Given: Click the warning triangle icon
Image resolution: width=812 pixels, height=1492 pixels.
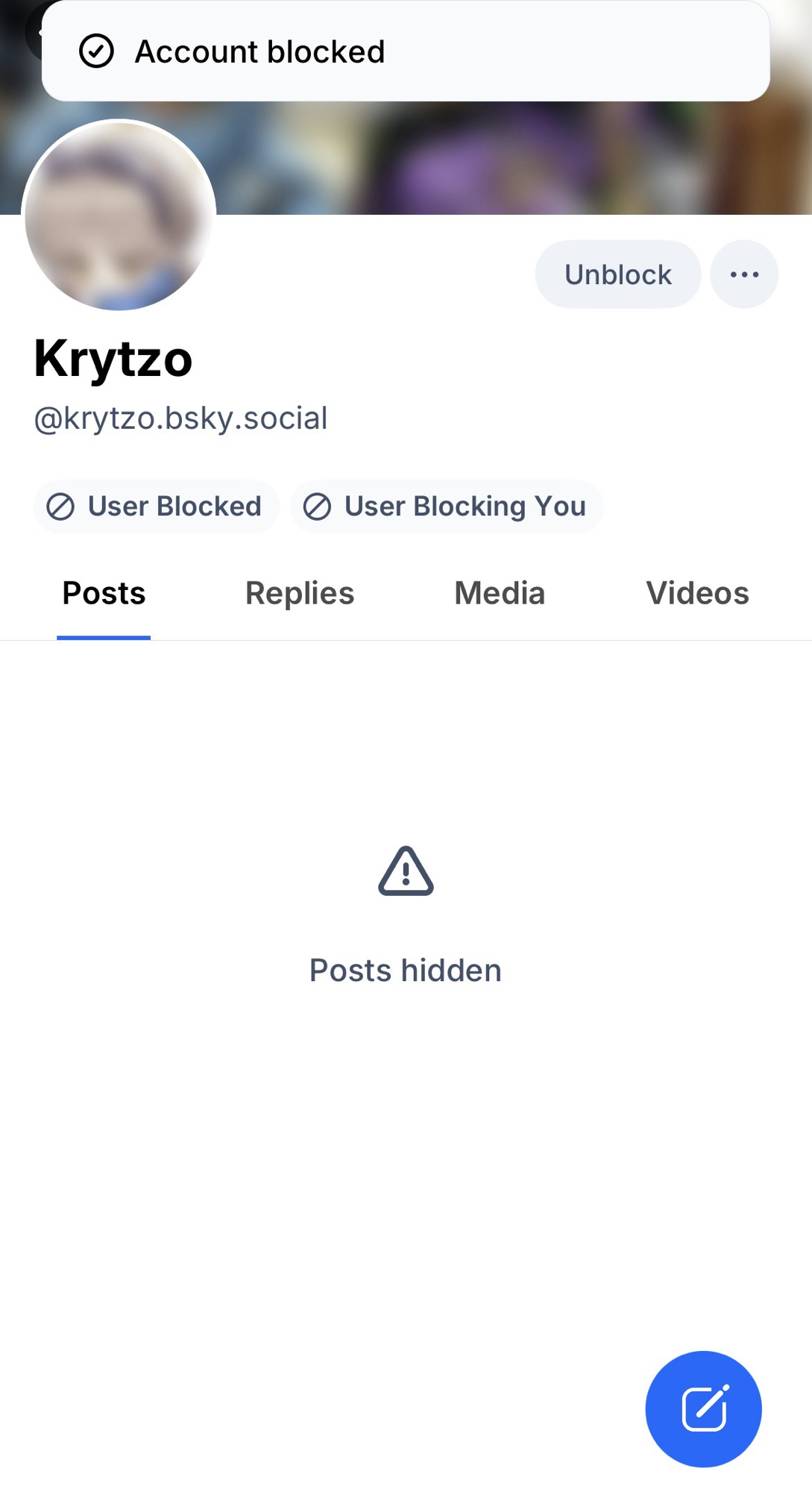Looking at the screenshot, I should click(406, 871).
